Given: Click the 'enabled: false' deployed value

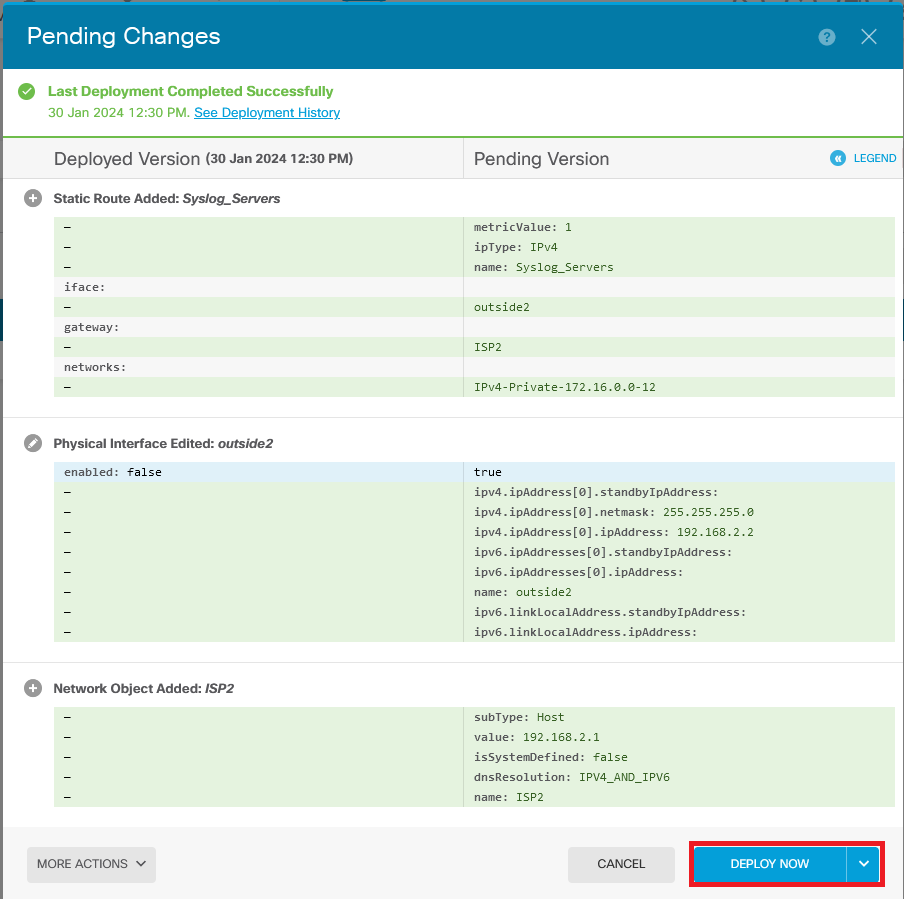Looking at the screenshot, I should (x=112, y=472).
